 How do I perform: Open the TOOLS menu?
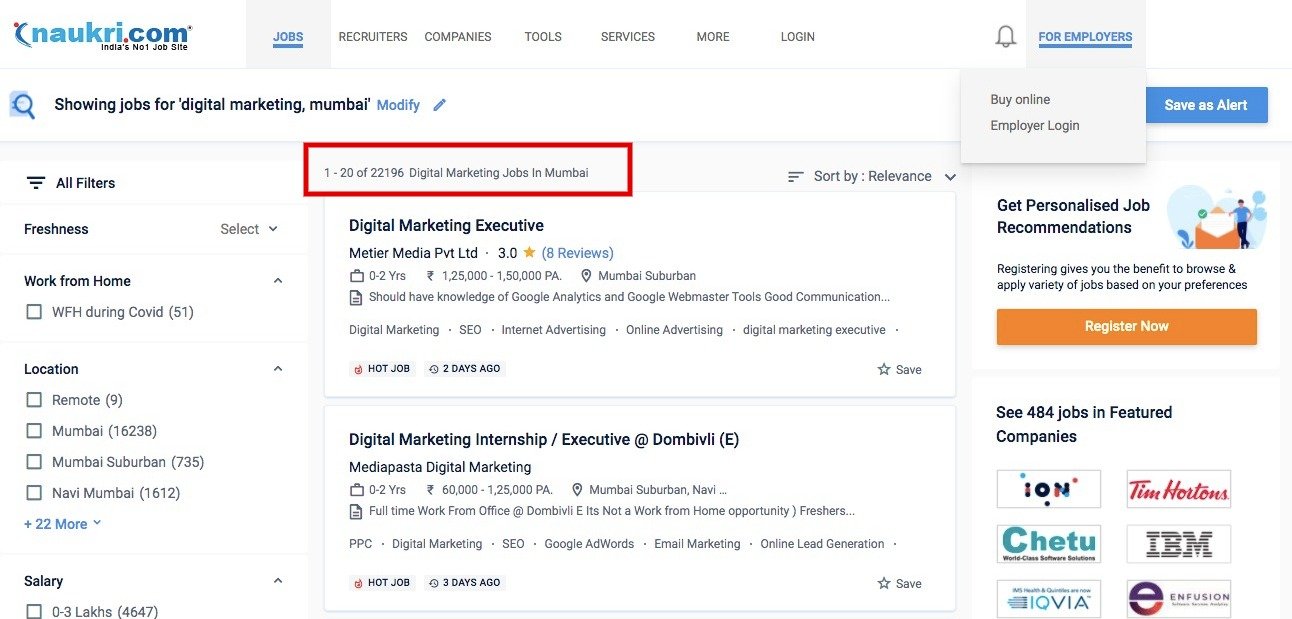543,37
